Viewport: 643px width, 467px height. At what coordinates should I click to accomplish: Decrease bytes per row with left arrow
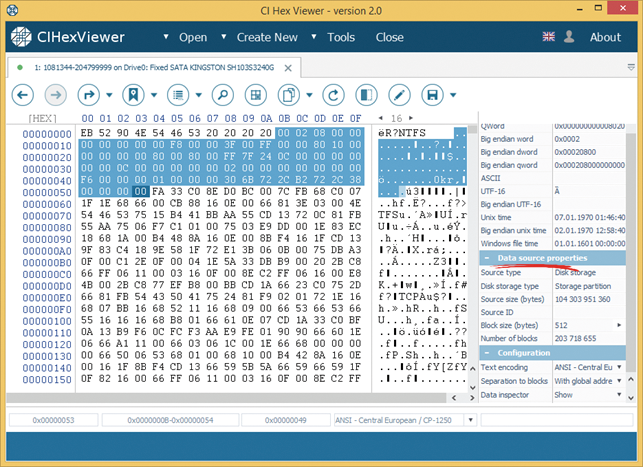click(381, 118)
